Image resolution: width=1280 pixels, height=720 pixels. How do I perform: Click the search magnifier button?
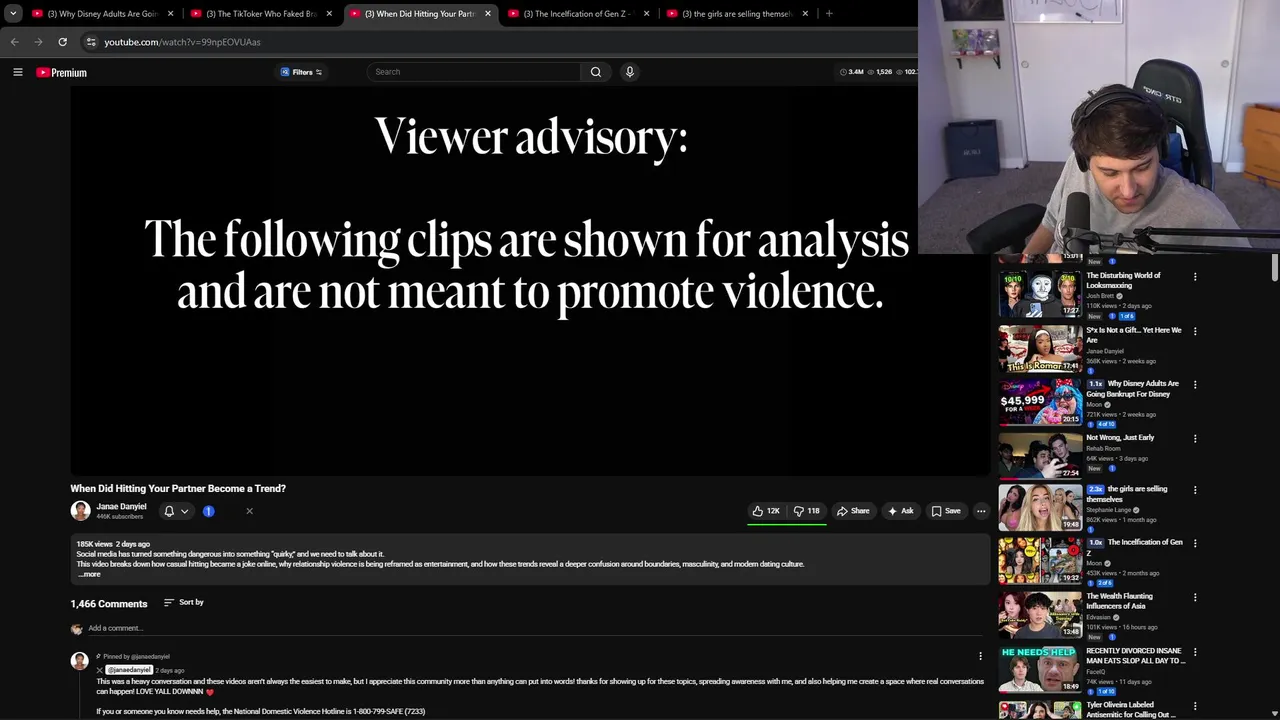click(x=596, y=72)
